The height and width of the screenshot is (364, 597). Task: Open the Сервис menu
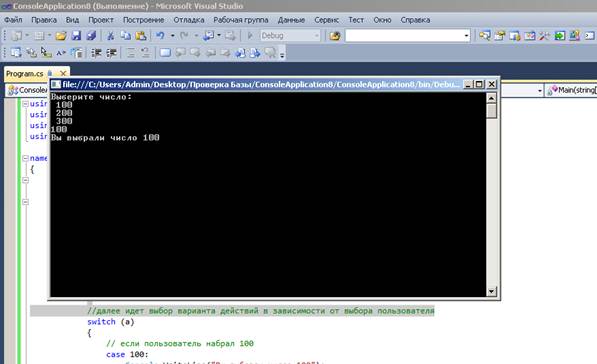(326, 20)
